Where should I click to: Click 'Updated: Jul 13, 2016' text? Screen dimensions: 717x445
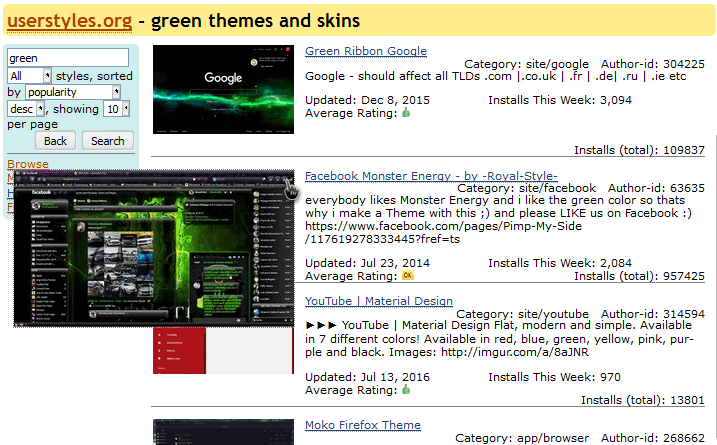pyautogui.click(x=367, y=377)
